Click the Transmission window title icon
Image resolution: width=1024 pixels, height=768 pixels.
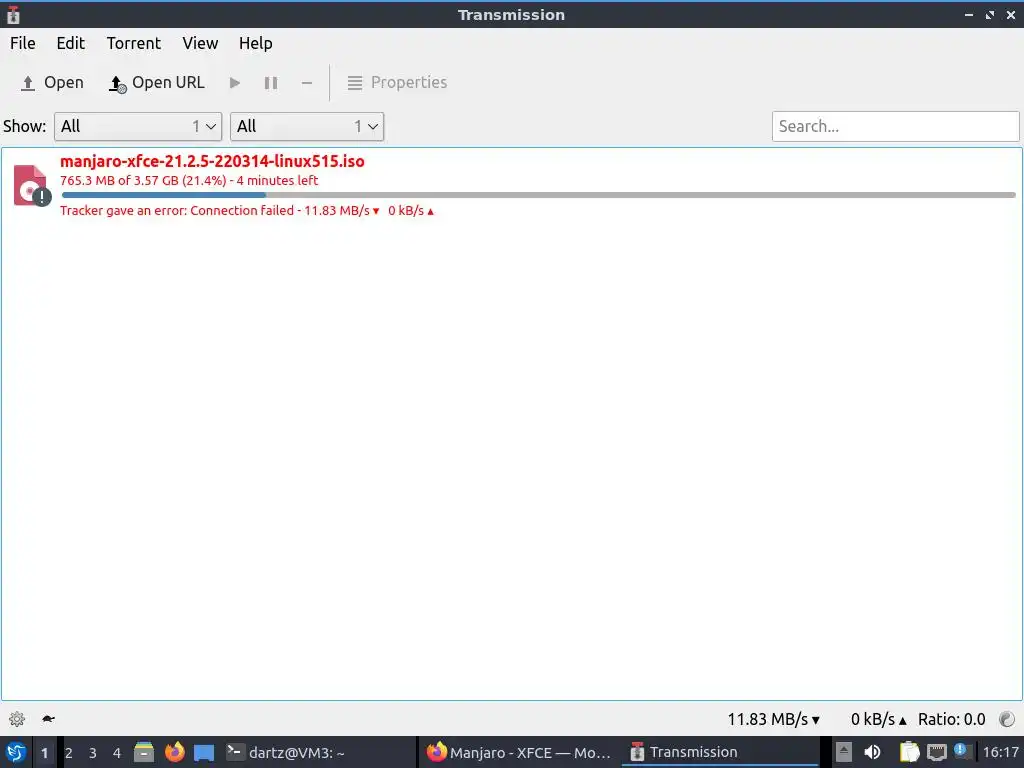click(13, 14)
